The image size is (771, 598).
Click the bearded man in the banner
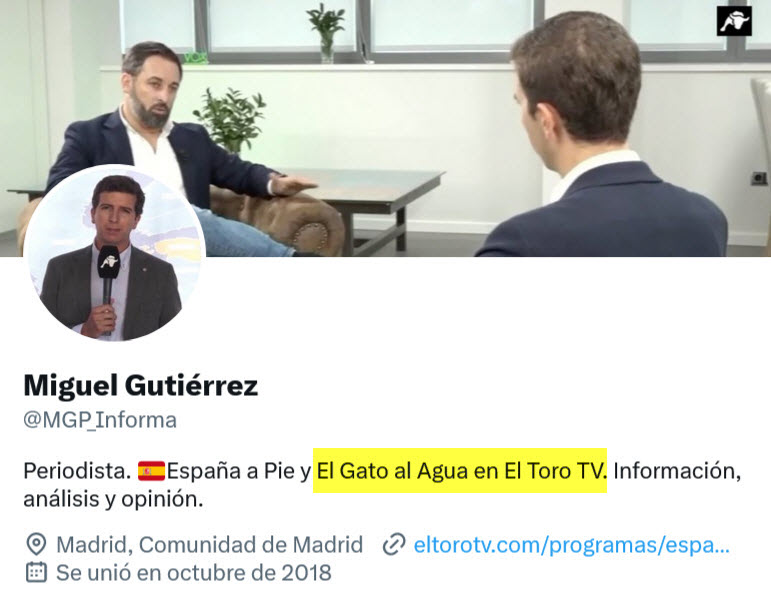[x=162, y=148]
